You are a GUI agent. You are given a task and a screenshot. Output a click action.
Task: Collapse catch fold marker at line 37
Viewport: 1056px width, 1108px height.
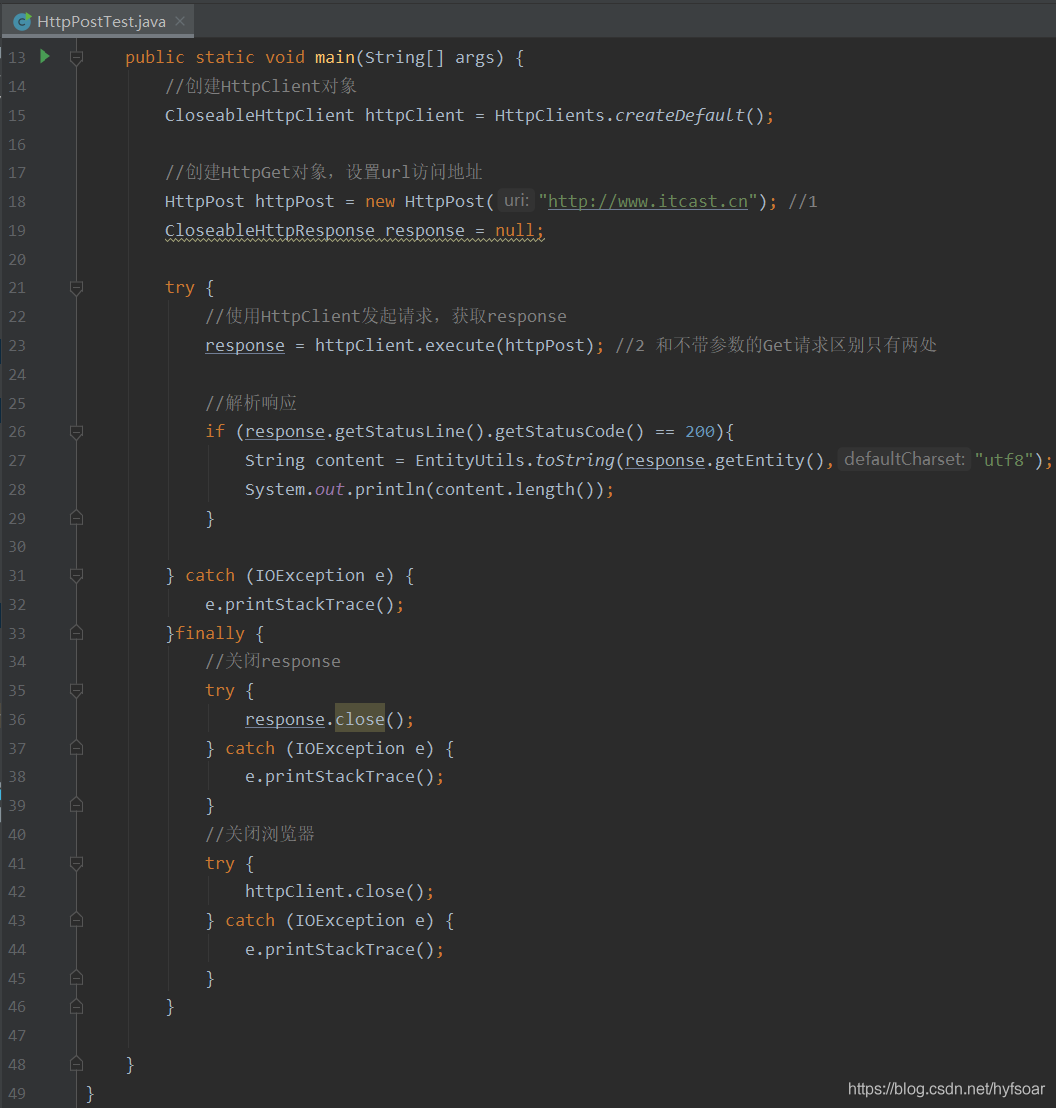click(x=76, y=748)
